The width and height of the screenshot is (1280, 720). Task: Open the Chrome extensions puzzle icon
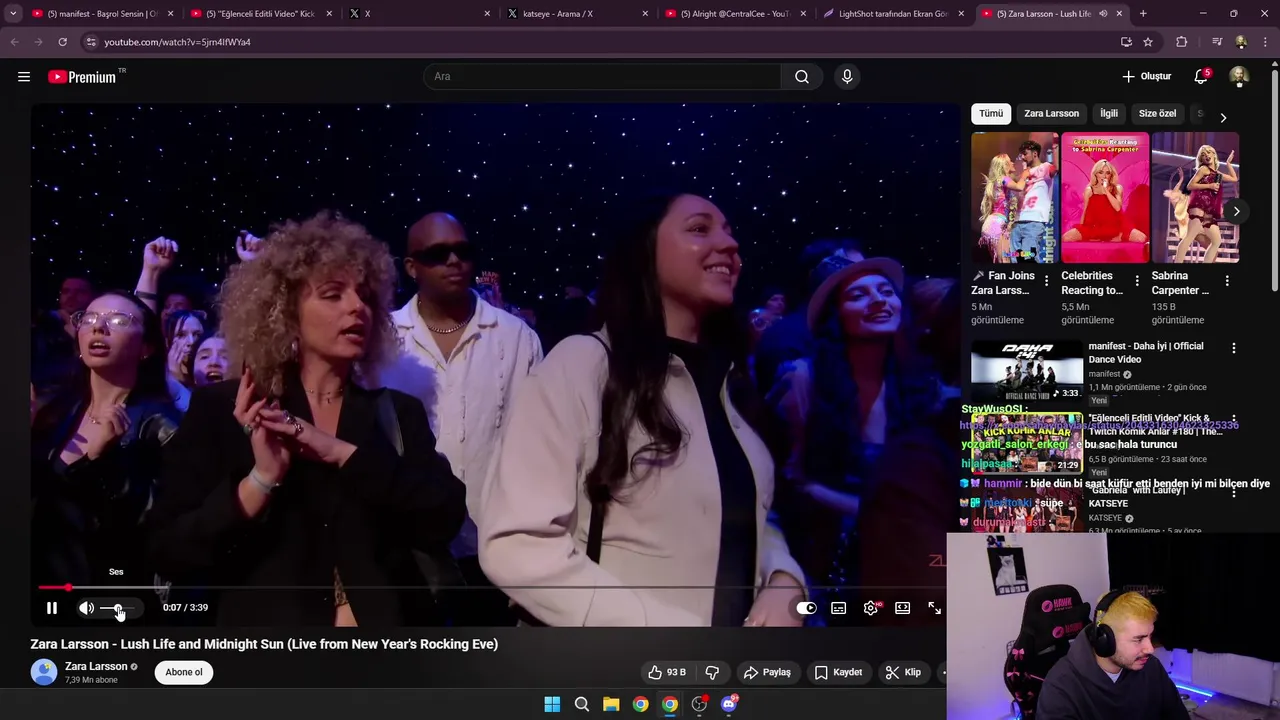click(1182, 42)
